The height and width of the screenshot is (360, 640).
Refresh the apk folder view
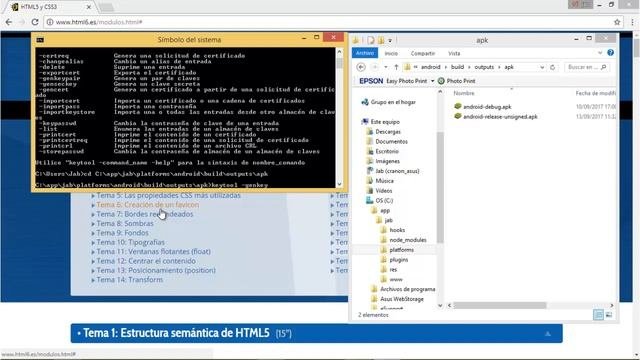553,67
